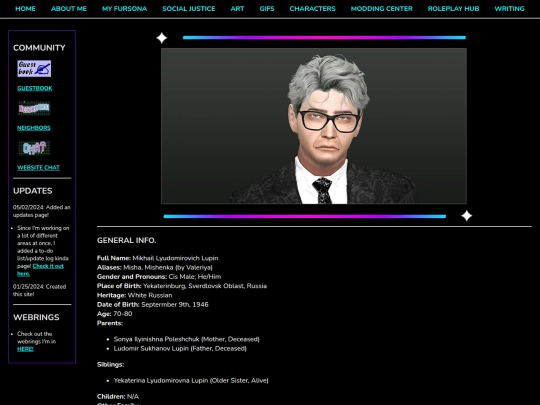Click the Place of Birth line

(x=182, y=286)
